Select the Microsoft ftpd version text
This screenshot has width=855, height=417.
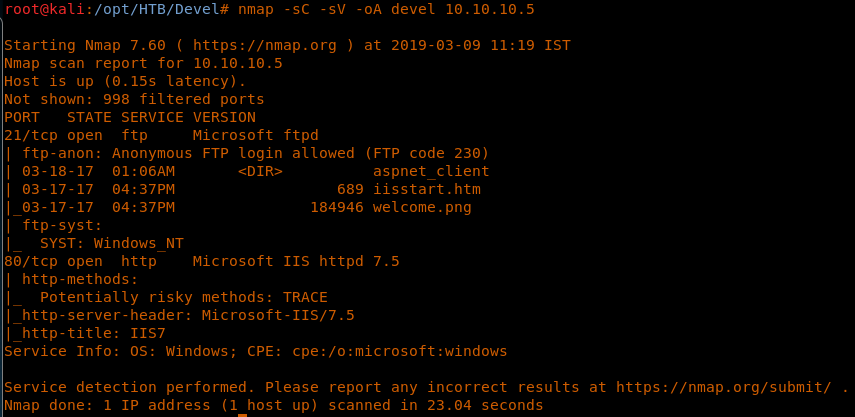coord(255,135)
